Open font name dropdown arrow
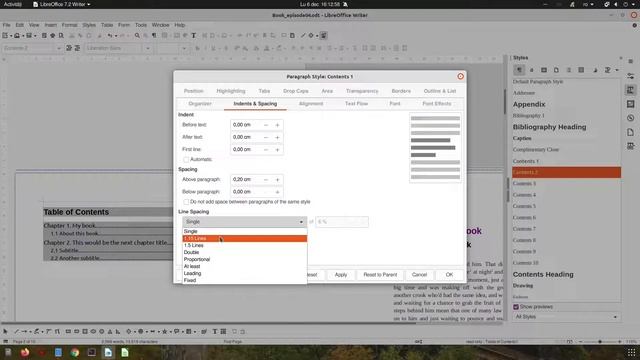 [x=148, y=48]
